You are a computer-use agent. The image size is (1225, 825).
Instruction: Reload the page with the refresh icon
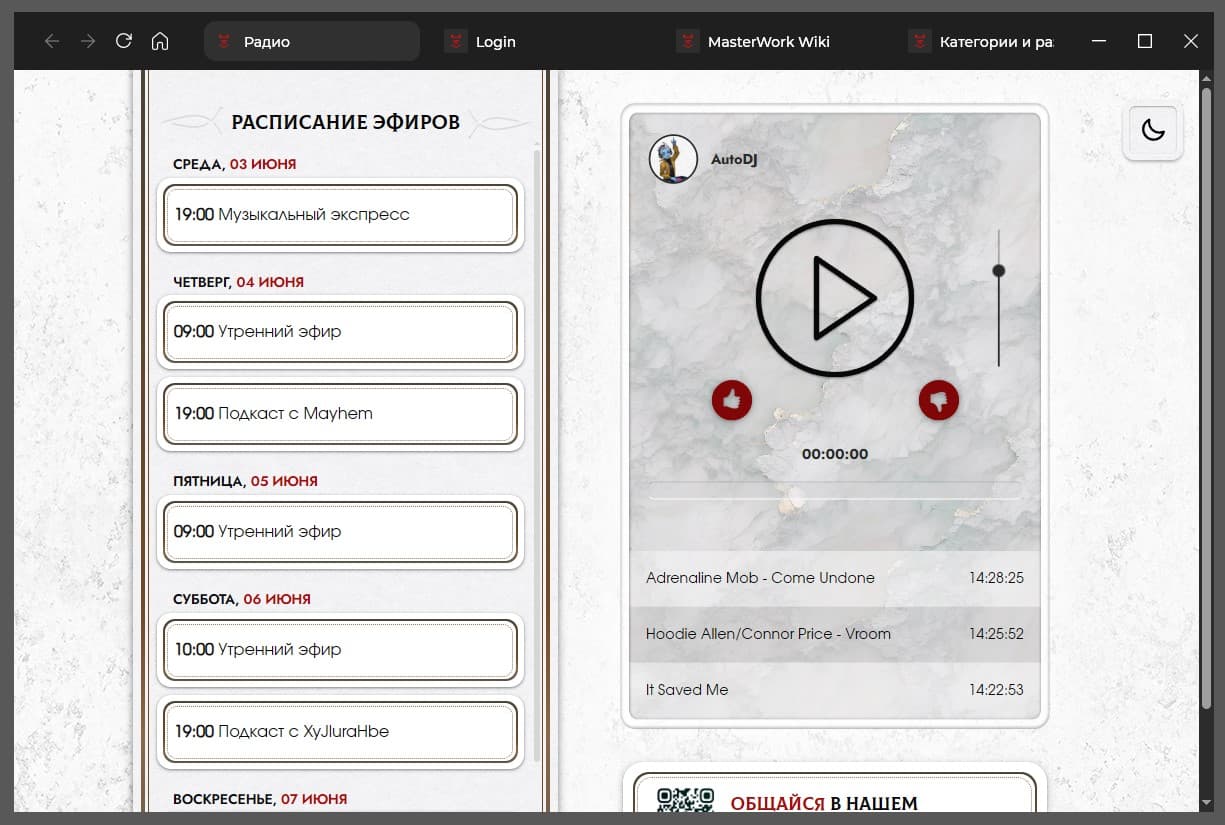pos(124,41)
